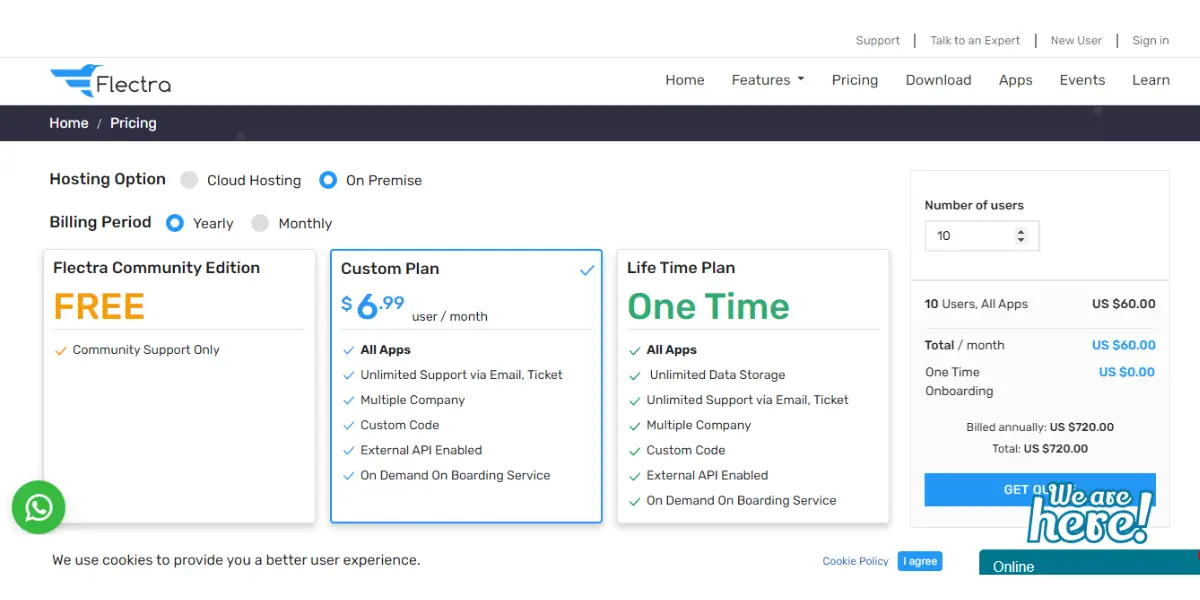
Task: Open the WhatsApp chat icon
Action: pyautogui.click(x=39, y=508)
